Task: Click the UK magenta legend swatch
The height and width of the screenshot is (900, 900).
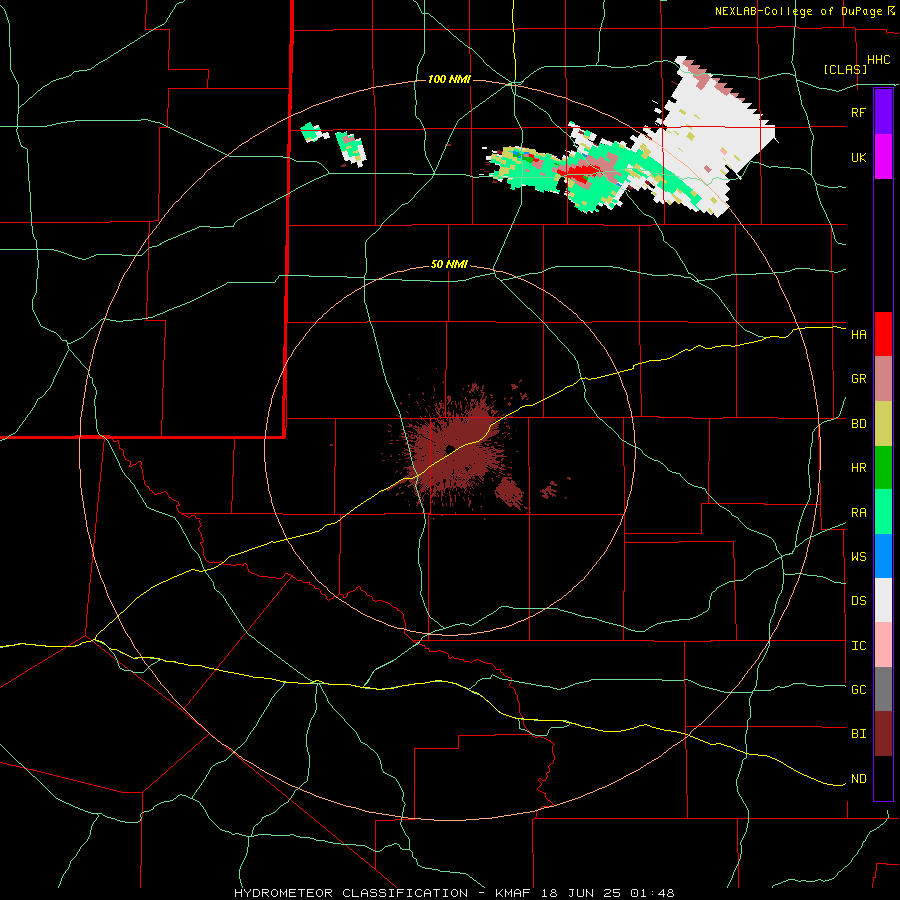Action: (883, 157)
